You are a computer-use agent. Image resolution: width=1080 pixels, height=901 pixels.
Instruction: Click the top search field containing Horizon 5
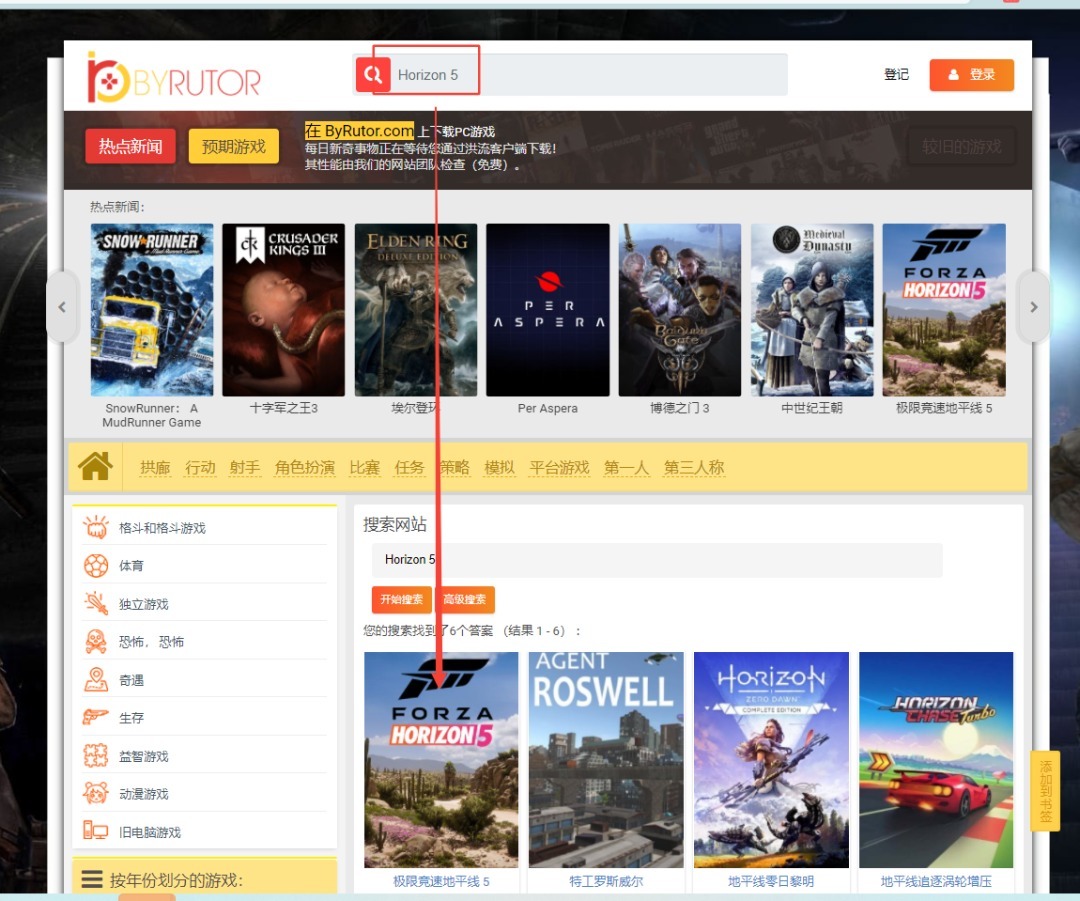pyautogui.click(x=590, y=75)
